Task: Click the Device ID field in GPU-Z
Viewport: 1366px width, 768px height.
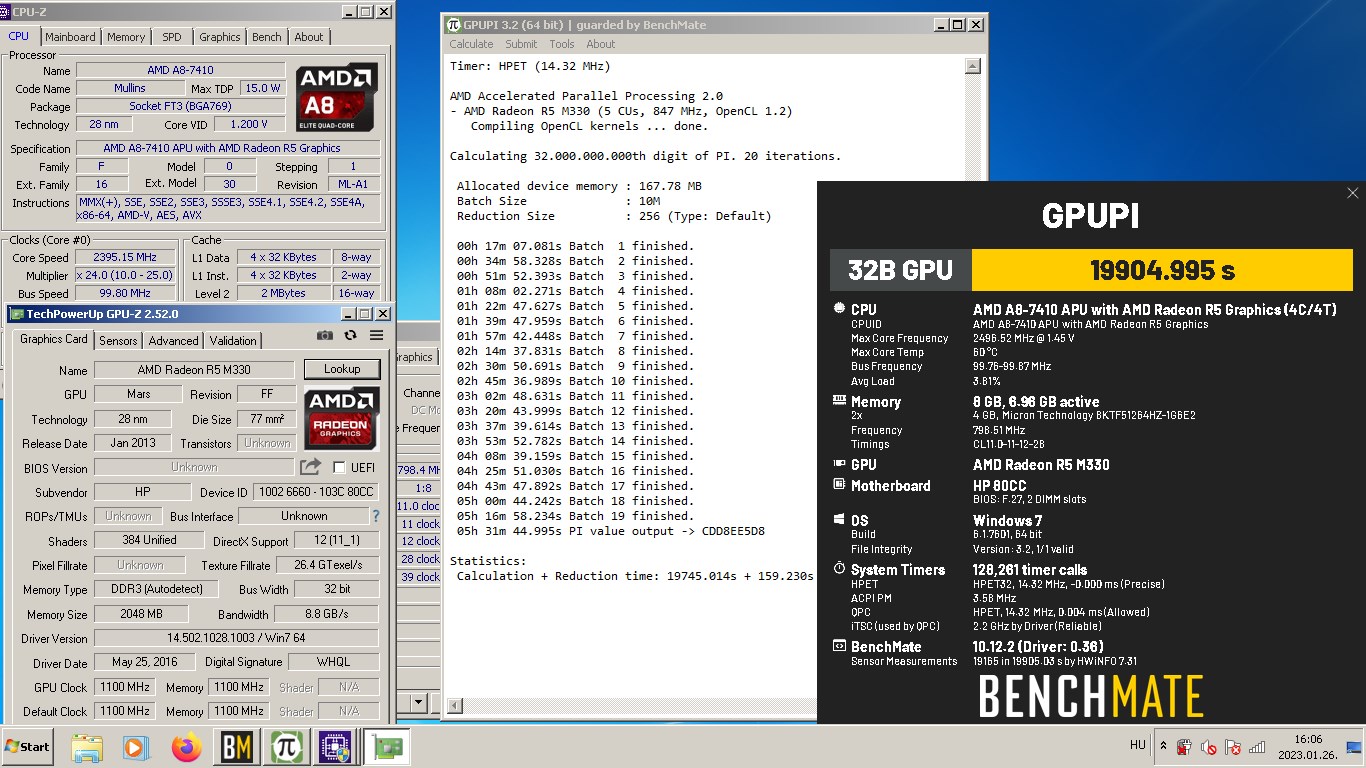Action: tap(316, 492)
